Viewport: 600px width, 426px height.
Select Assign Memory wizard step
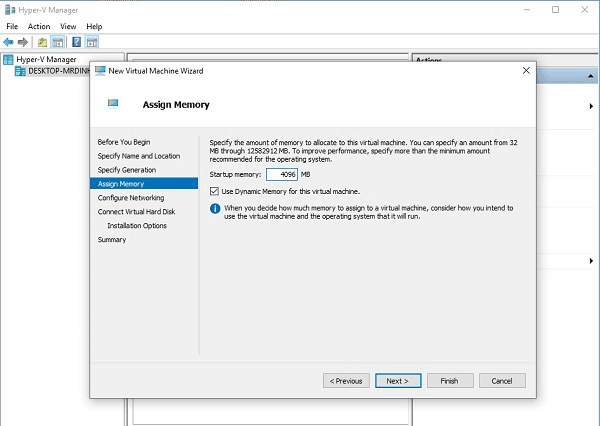[x=144, y=184]
